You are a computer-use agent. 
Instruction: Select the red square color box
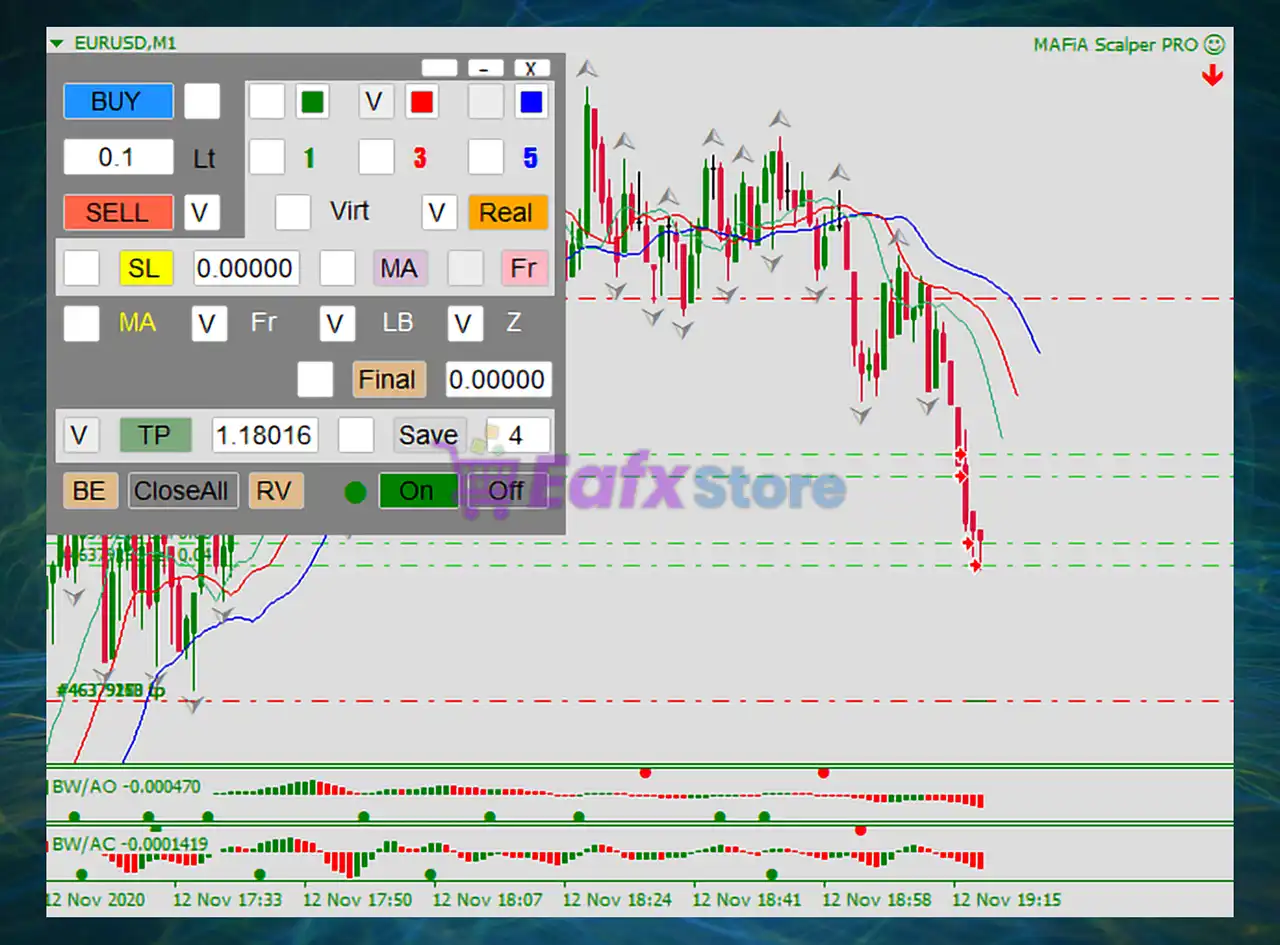[422, 102]
